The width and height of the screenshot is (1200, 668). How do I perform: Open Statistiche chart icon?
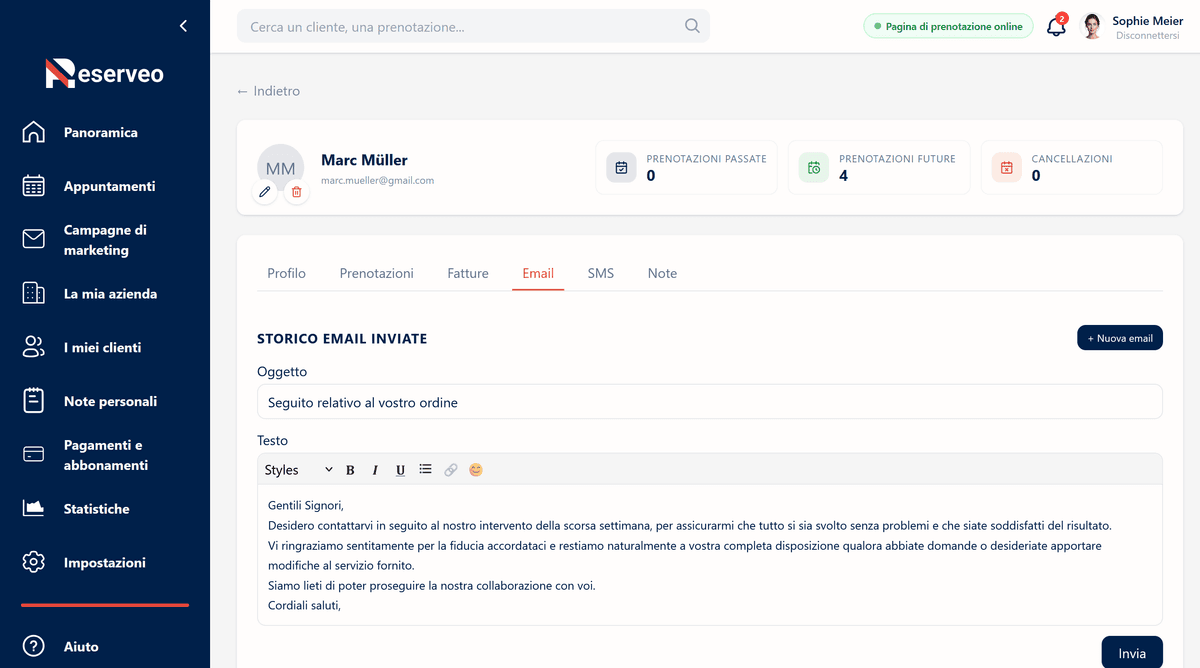click(34, 509)
